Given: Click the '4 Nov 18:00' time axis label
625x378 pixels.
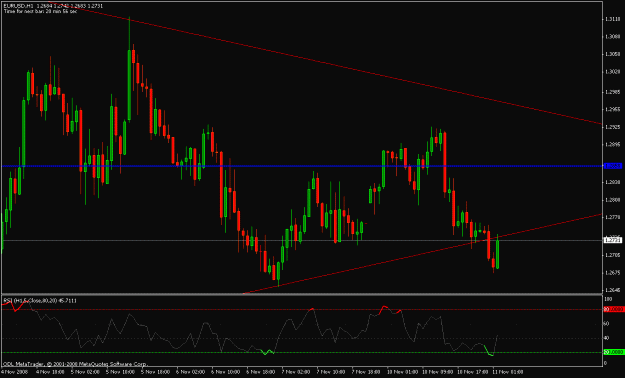Looking at the screenshot, I should (50, 372).
